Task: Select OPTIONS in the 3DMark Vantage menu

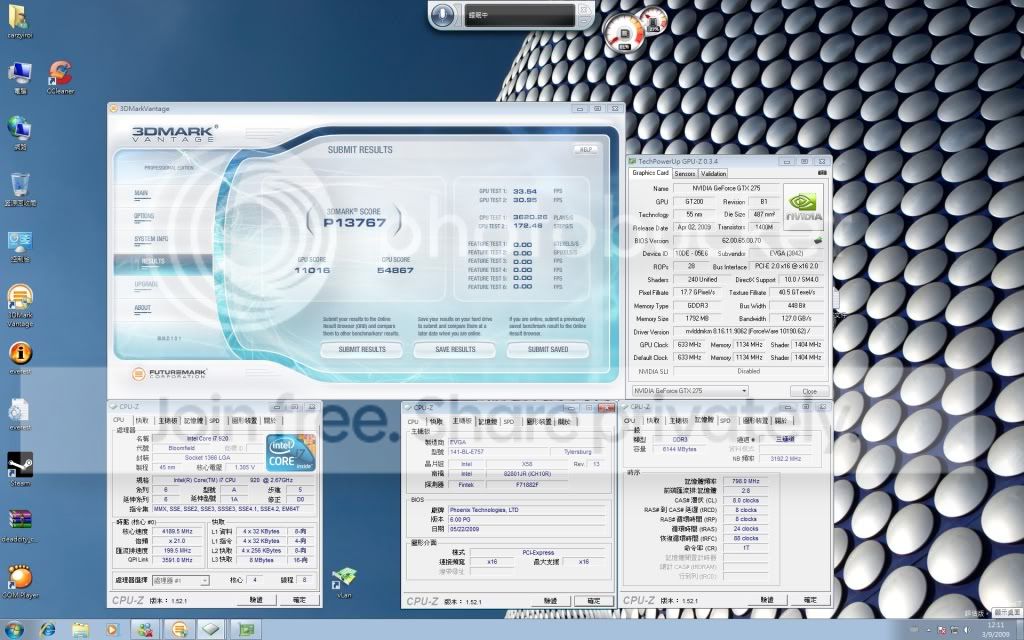Action: coord(144,215)
